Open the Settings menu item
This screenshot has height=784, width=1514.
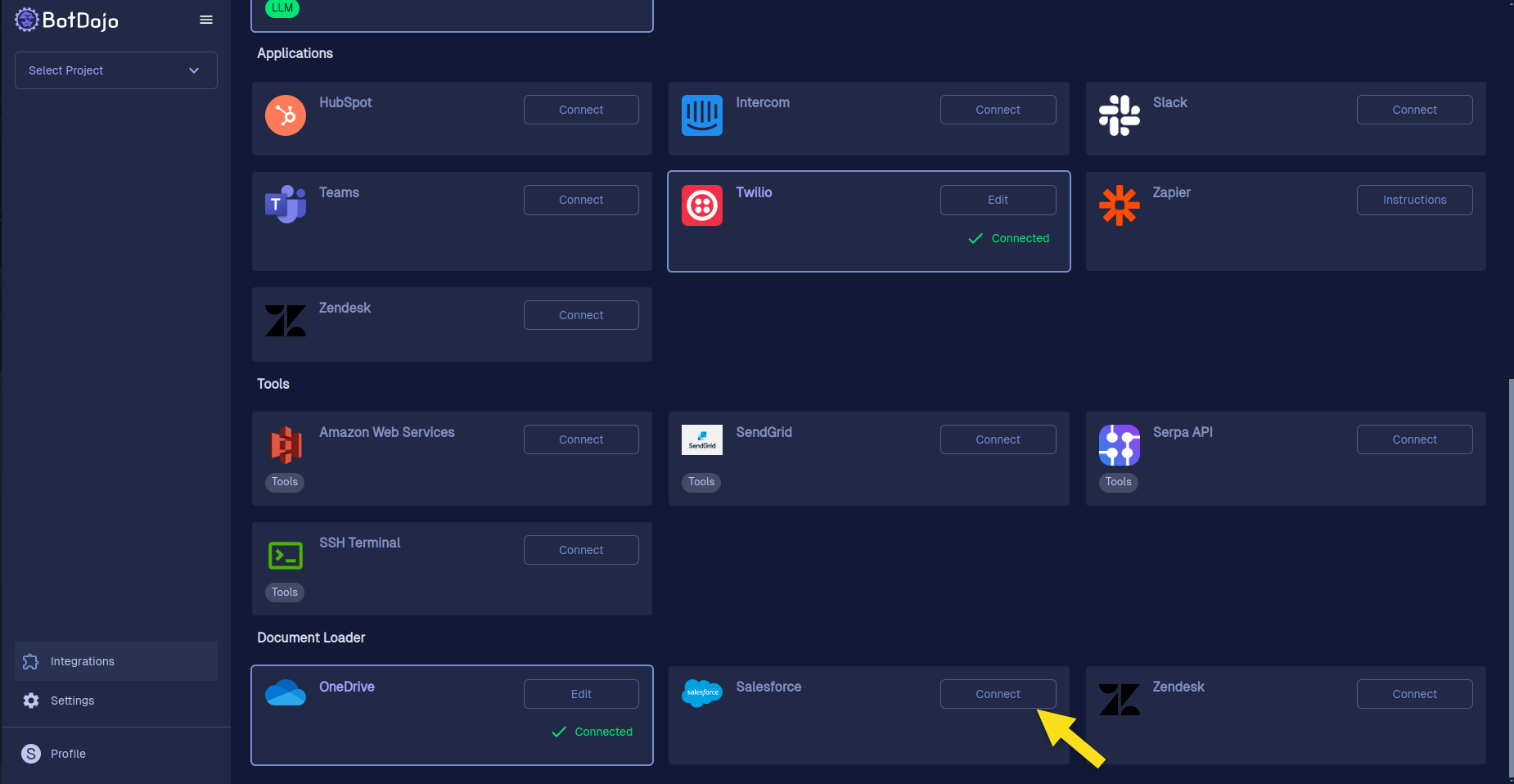coord(116,701)
